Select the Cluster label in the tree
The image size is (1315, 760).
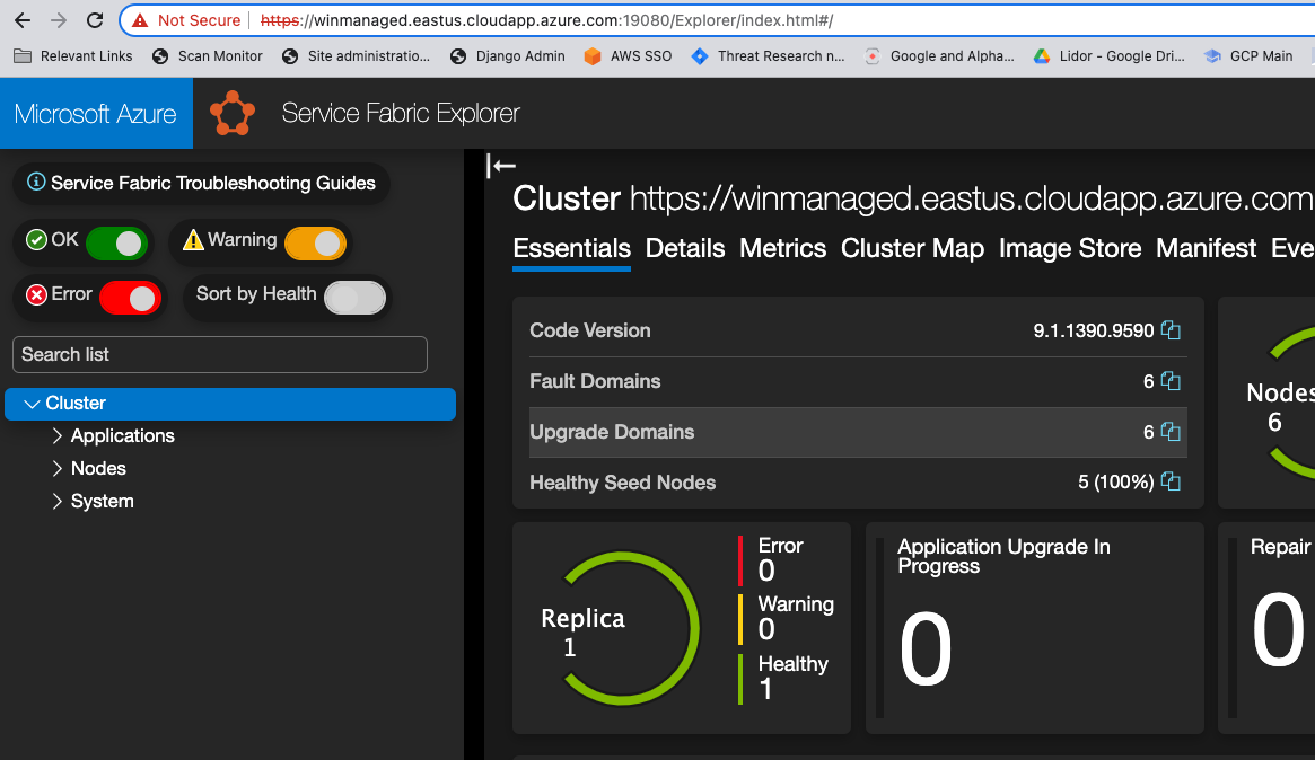(x=76, y=403)
